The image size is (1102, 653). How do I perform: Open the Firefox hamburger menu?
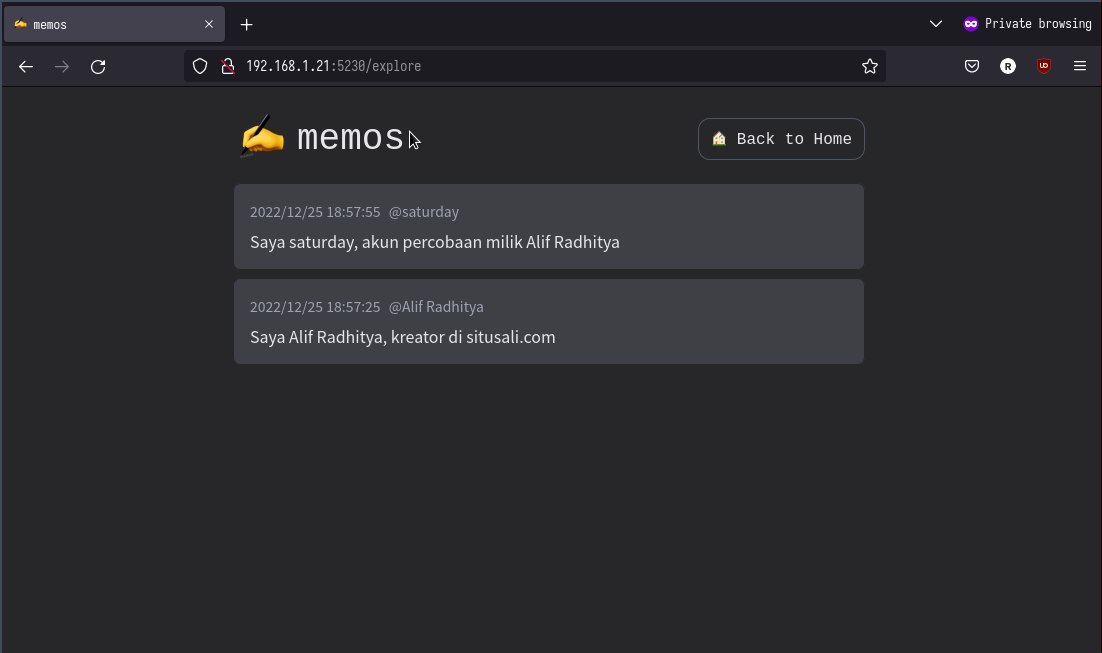tap(1080, 66)
